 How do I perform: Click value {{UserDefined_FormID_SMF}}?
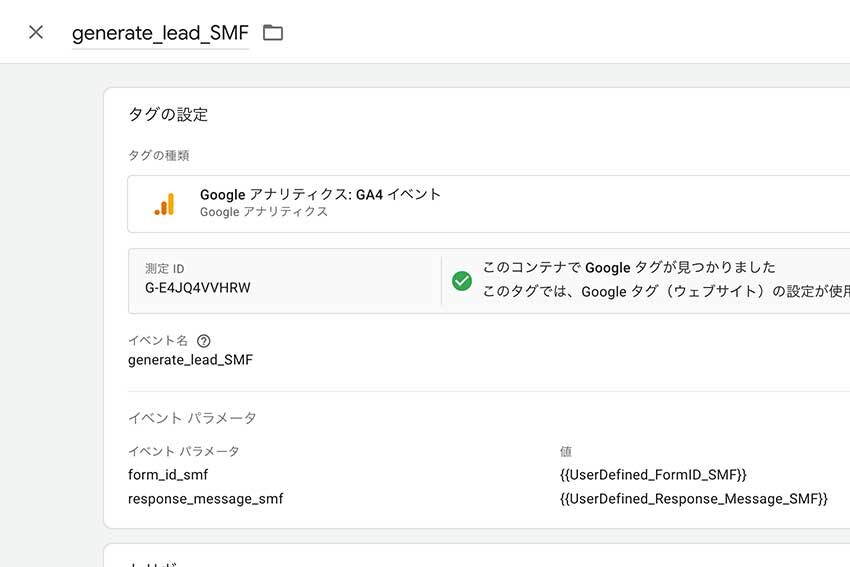click(x=653, y=475)
